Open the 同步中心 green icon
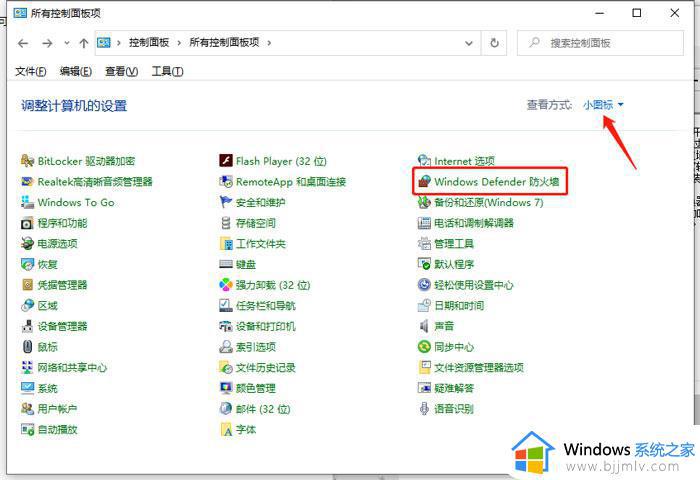 [x=424, y=346]
